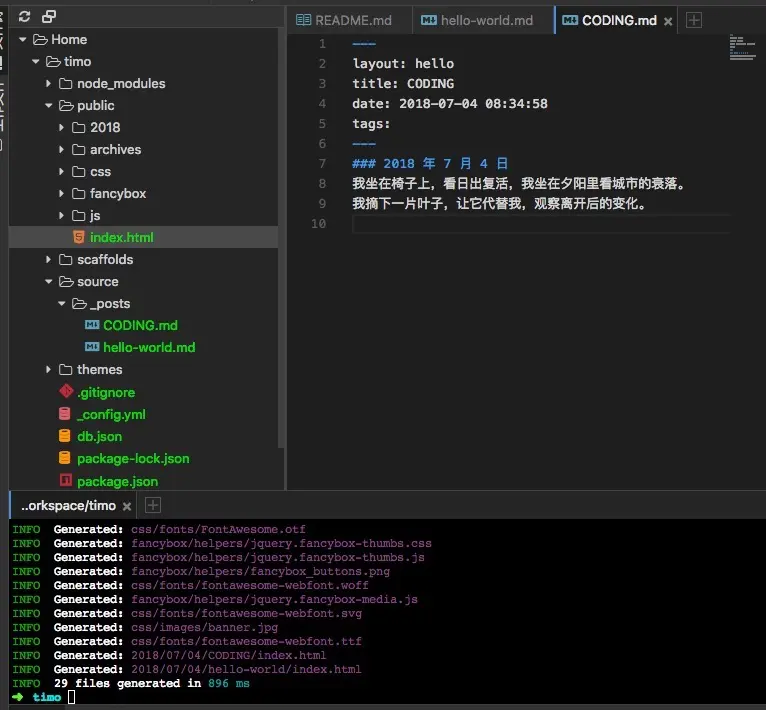Image resolution: width=766 pixels, height=710 pixels.
Task: Open a new terminal tab
Action: click(x=153, y=505)
